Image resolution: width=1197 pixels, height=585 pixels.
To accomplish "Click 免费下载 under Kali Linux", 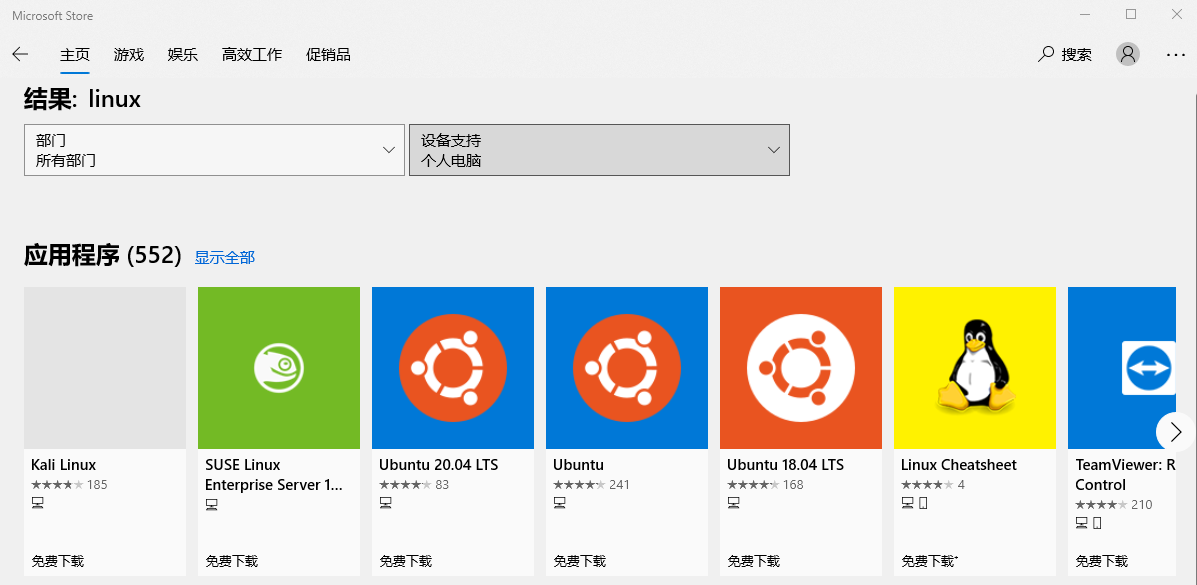I will (x=58, y=561).
